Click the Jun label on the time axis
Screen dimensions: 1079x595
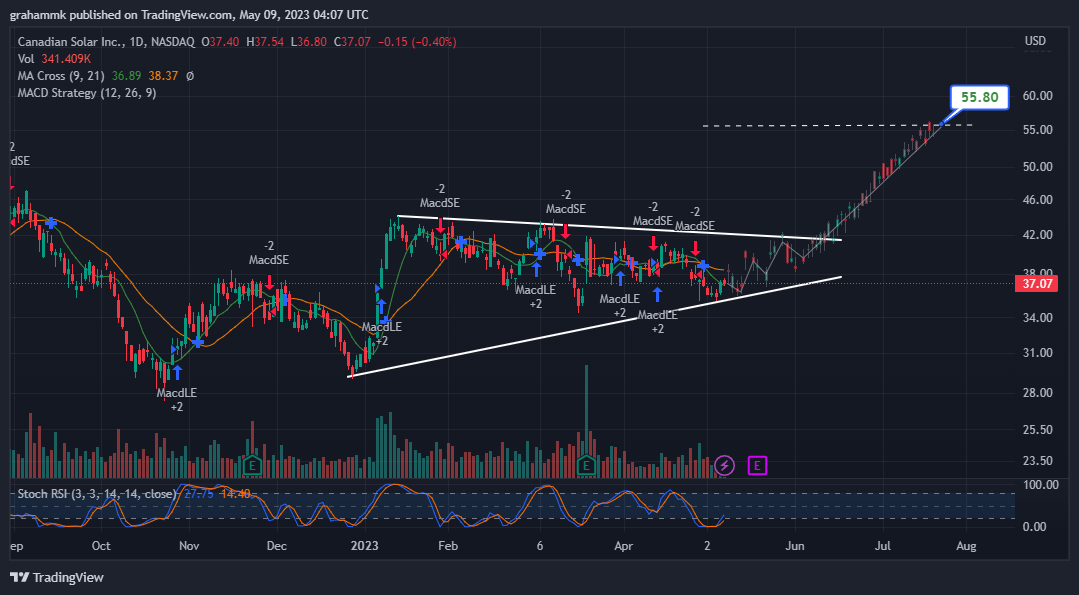(x=795, y=546)
